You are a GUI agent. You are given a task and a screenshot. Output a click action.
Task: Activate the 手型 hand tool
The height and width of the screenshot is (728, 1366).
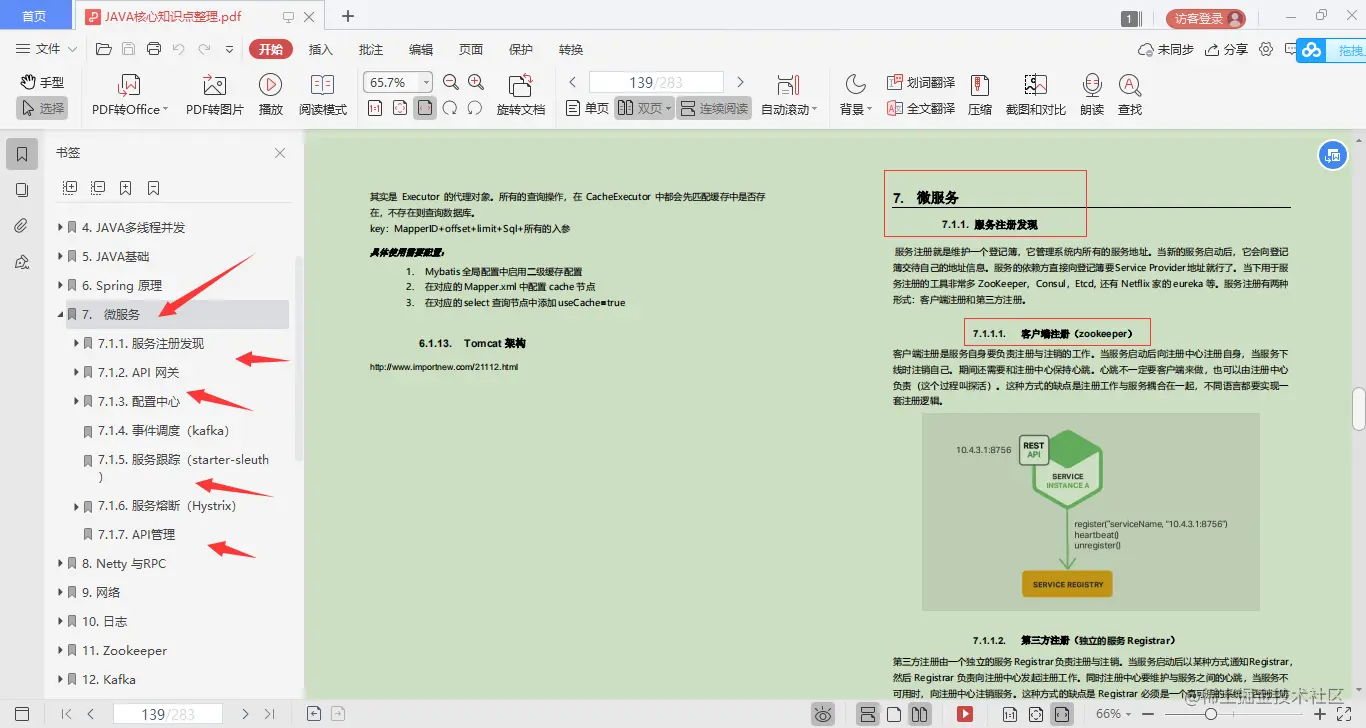tap(42, 82)
